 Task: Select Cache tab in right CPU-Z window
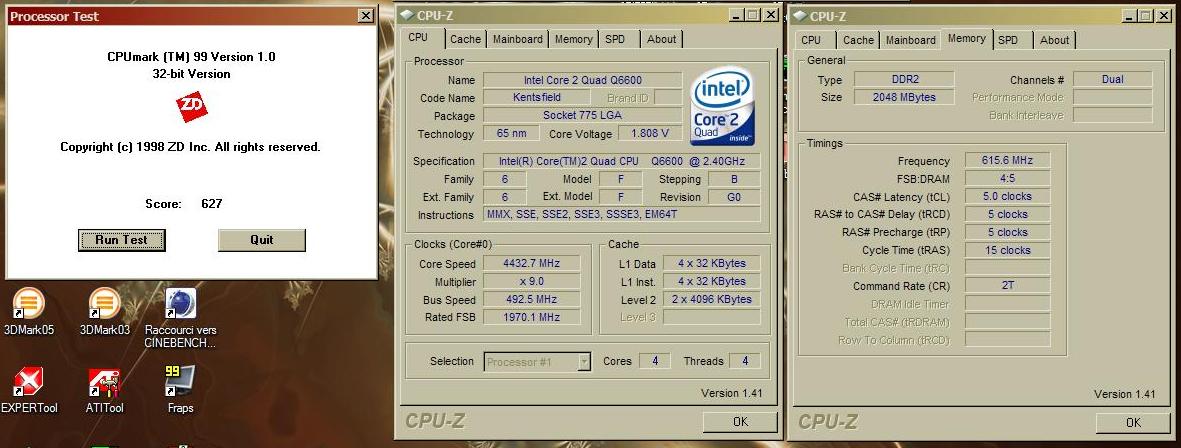pyautogui.click(x=859, y=40)
